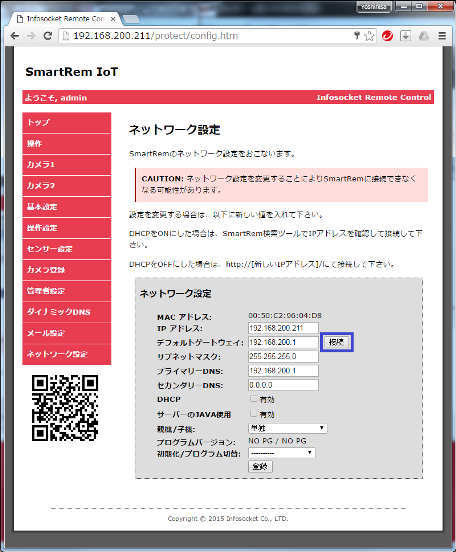
Task: Click the saved password key icon
Action: (357, 35)
